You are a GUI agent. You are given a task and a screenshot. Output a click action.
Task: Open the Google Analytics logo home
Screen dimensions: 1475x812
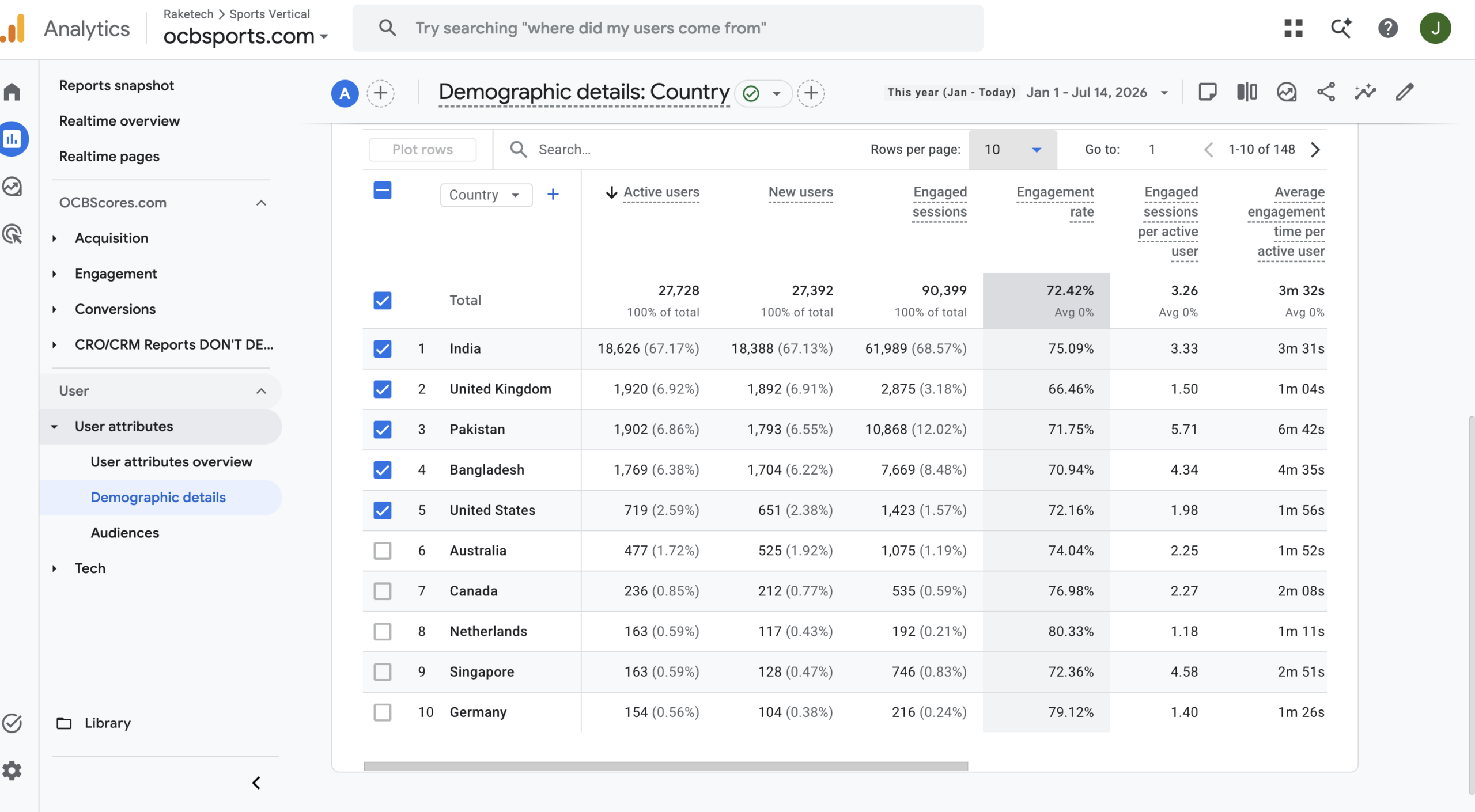14,28
